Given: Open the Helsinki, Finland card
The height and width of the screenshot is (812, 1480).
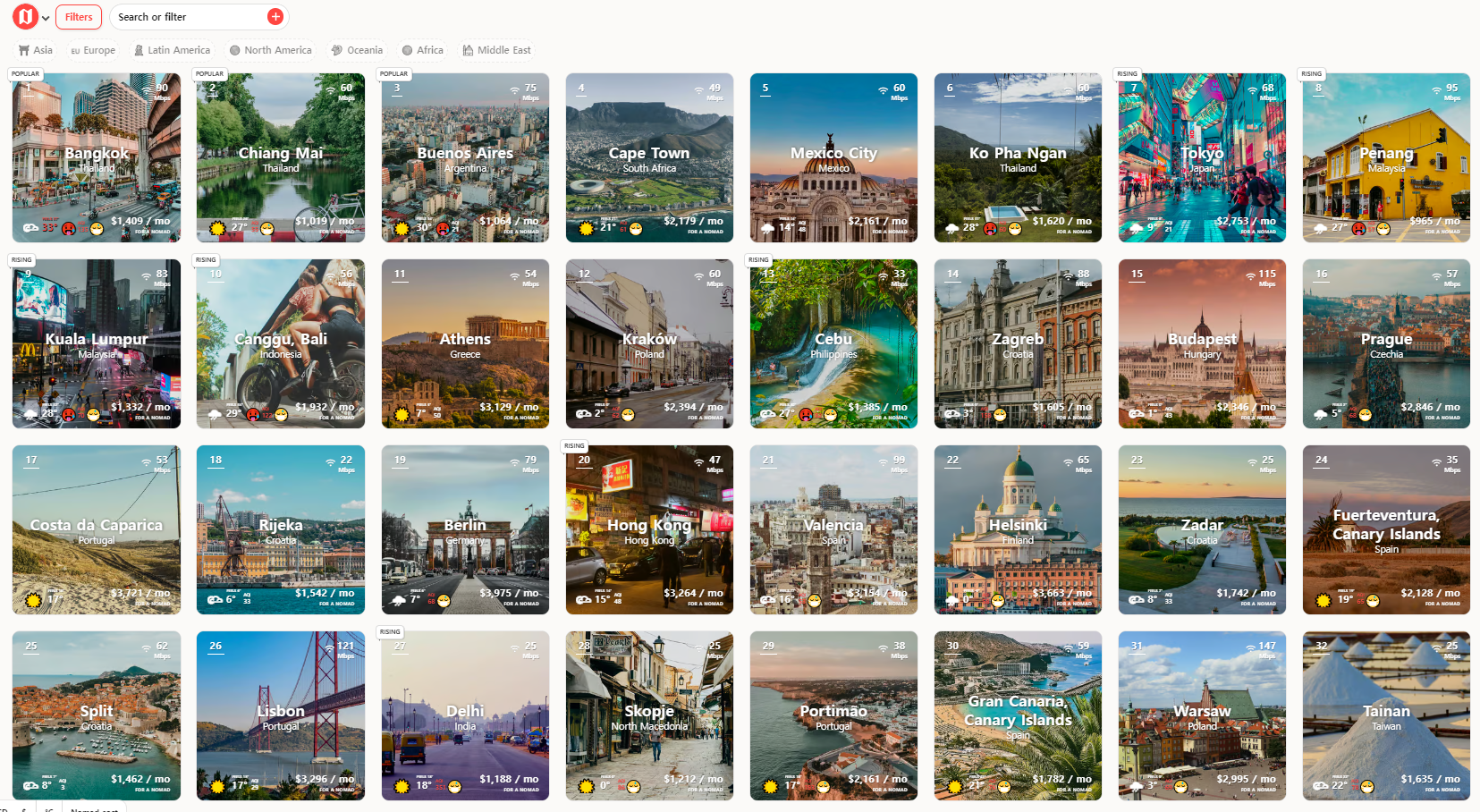Looking at the screenshot, I should [1018, 529].
